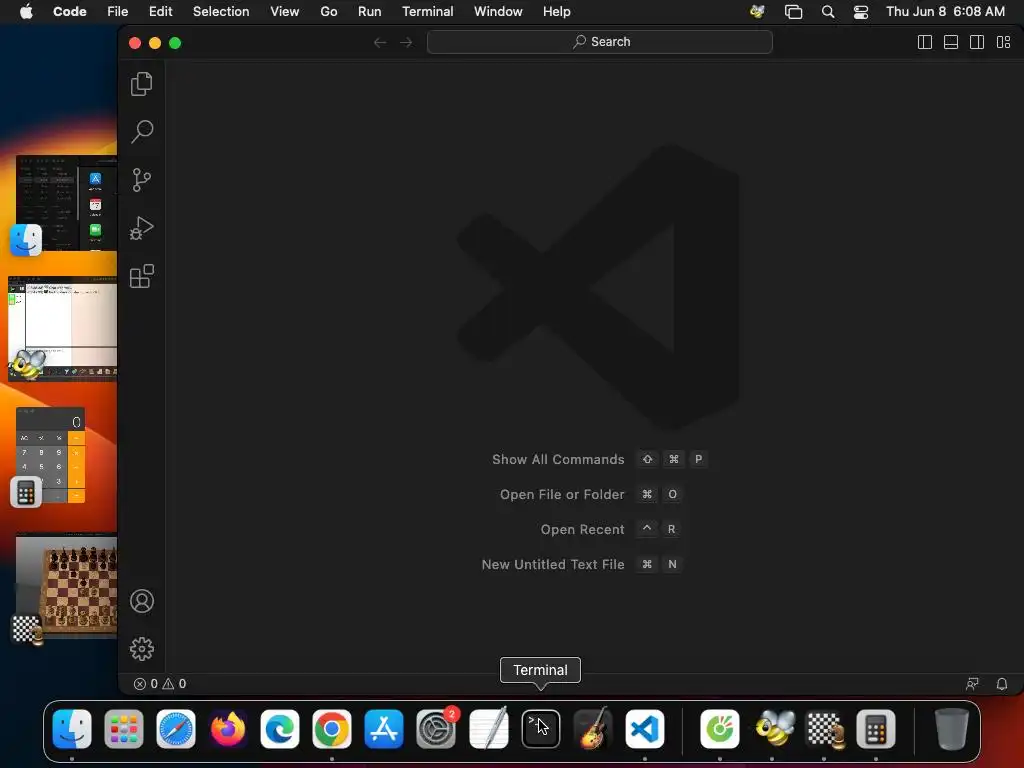Launch Terminal from the Dock
Image resolution: width=1024 pixels, height=768 pixels.
click(x=541, y=729)
